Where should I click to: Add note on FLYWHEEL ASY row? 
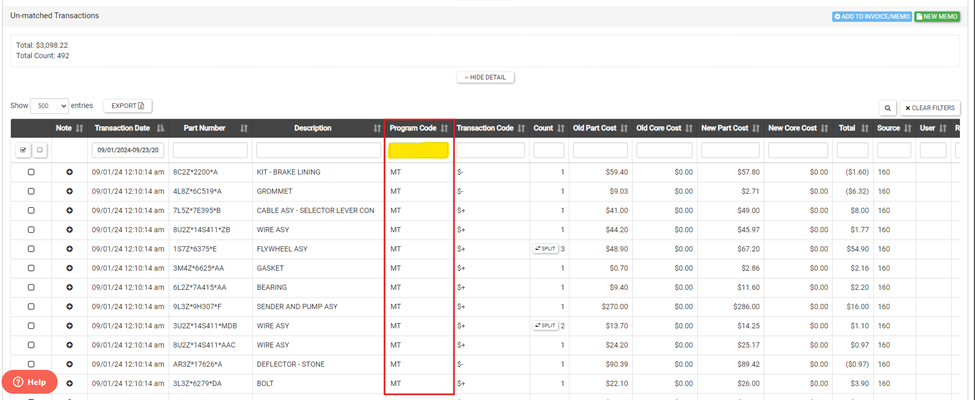point(70,249)
